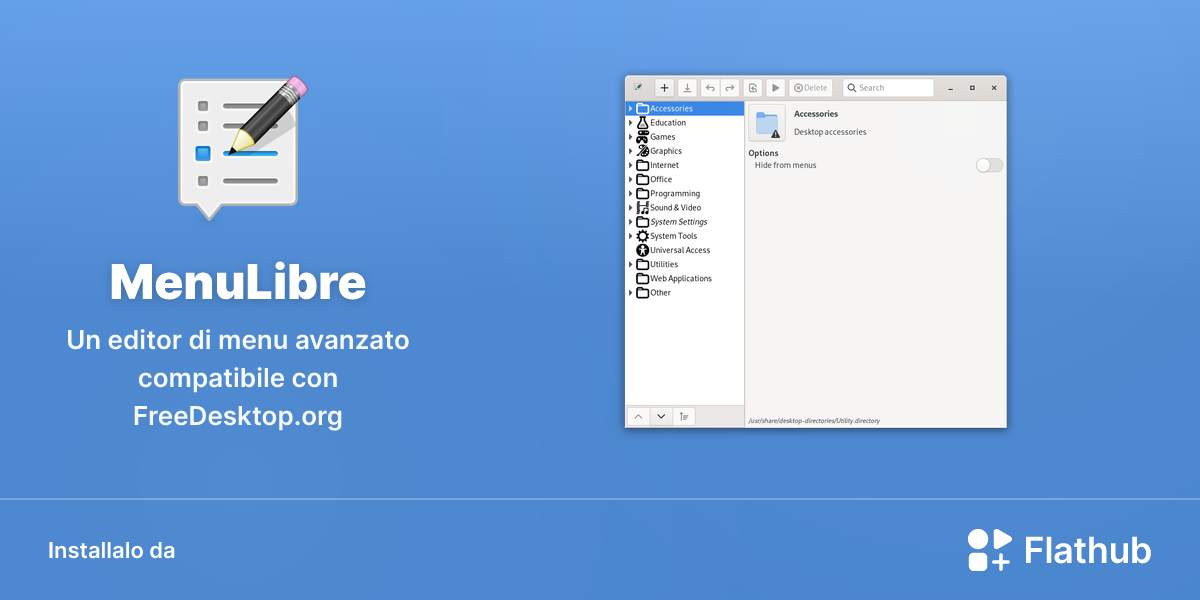Expand the Education category arrow
This screenshot has width=1200, height=600.
point(630,123)
